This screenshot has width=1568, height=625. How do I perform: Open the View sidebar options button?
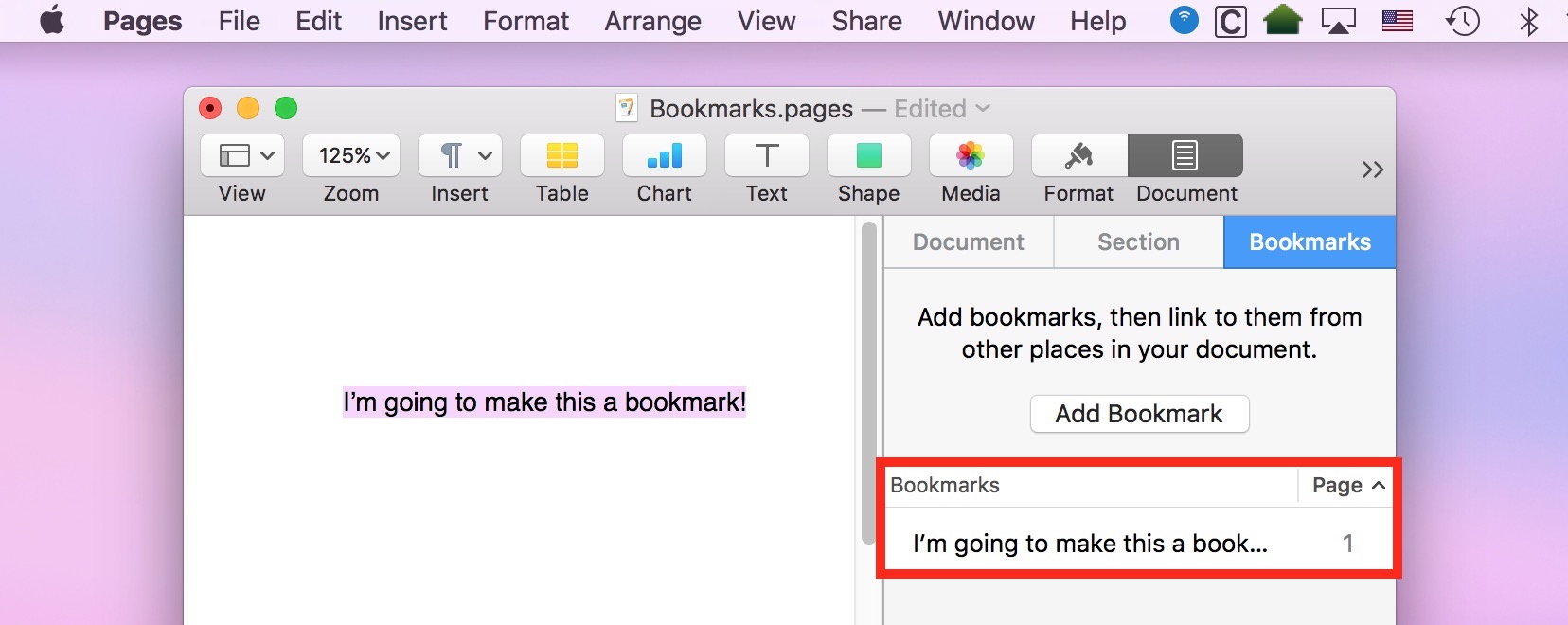click(x=242, y=155)
